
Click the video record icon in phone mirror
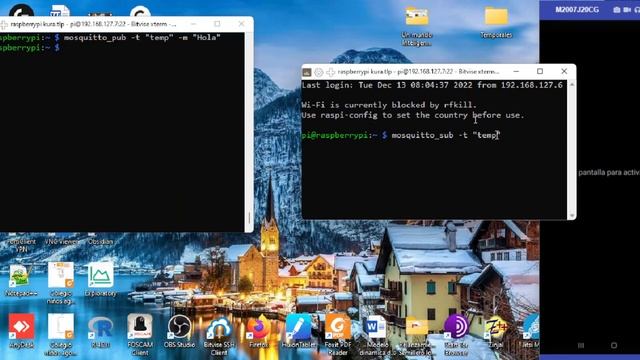tap(627, 9)
